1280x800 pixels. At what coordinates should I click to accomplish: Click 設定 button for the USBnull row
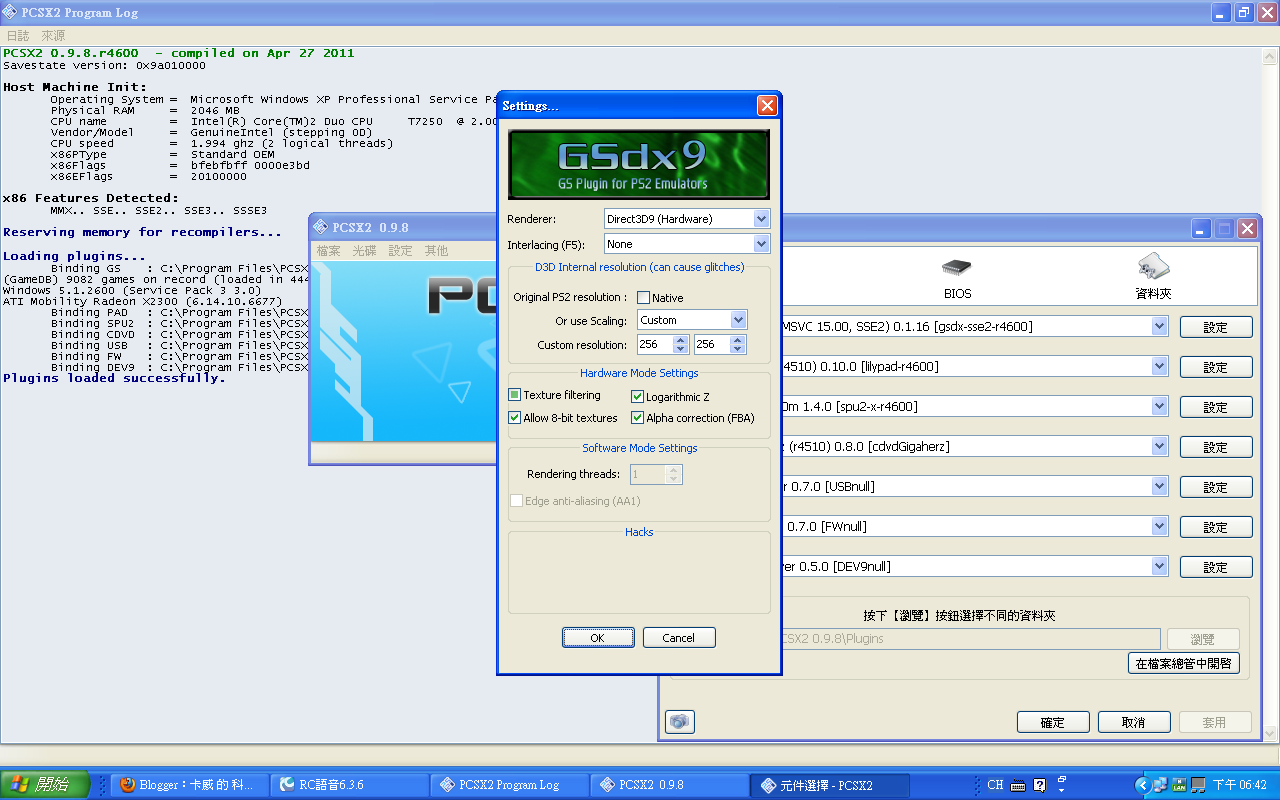point(1216,487)
